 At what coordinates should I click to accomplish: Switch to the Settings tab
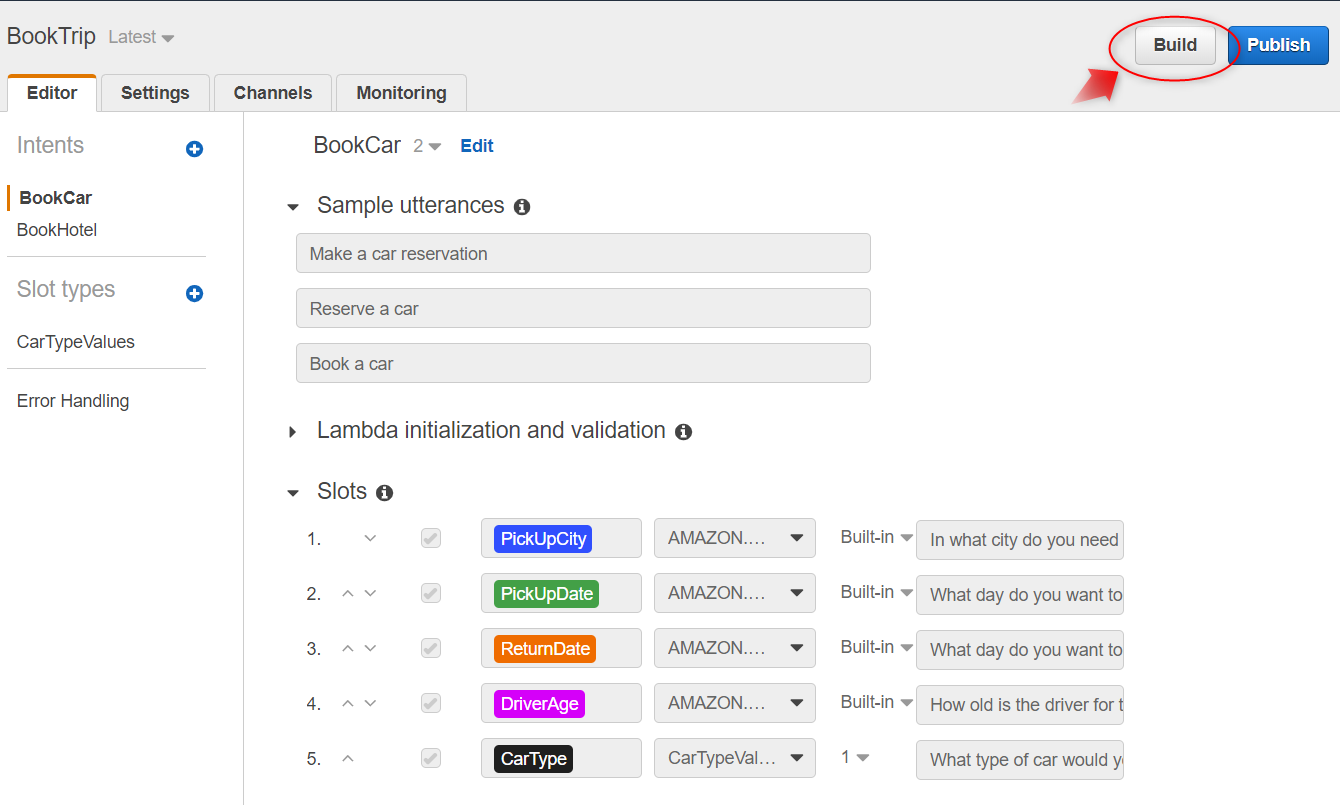tap(155, 93)
